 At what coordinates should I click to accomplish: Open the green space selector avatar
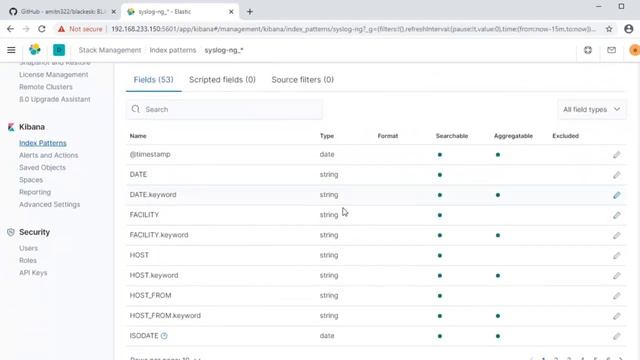59,50
